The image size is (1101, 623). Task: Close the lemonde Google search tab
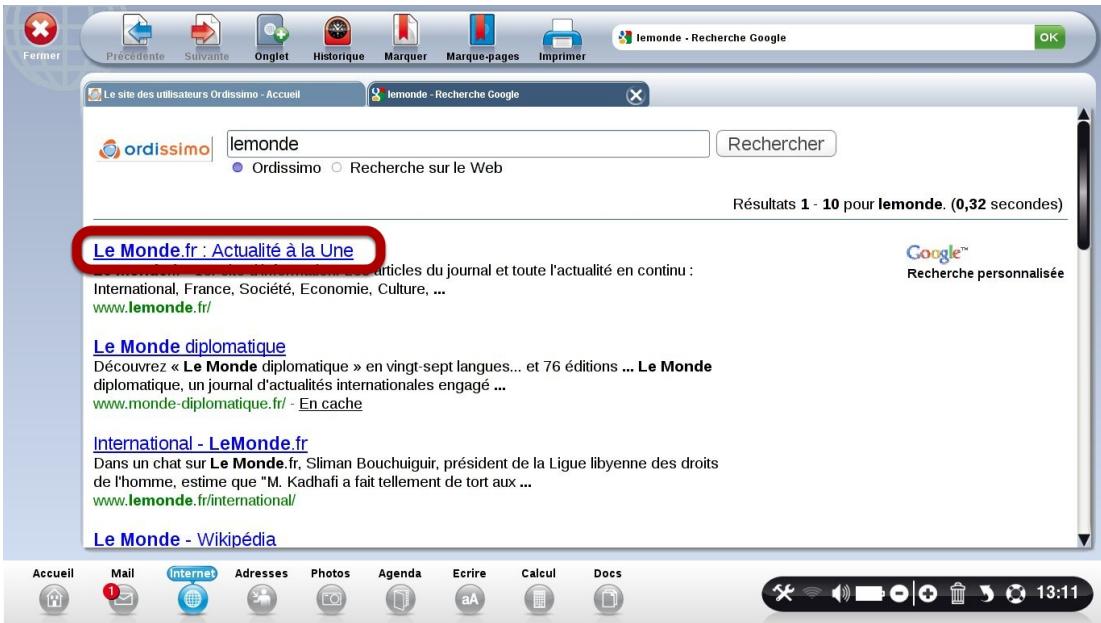tap(635, 96)
